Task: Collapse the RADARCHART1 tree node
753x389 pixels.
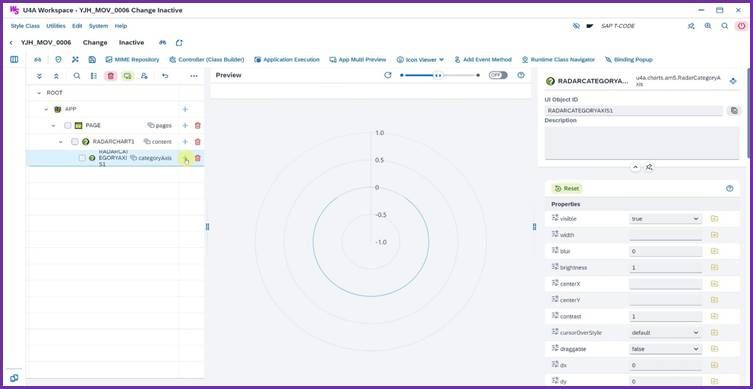Action: (x=61, y=142)
